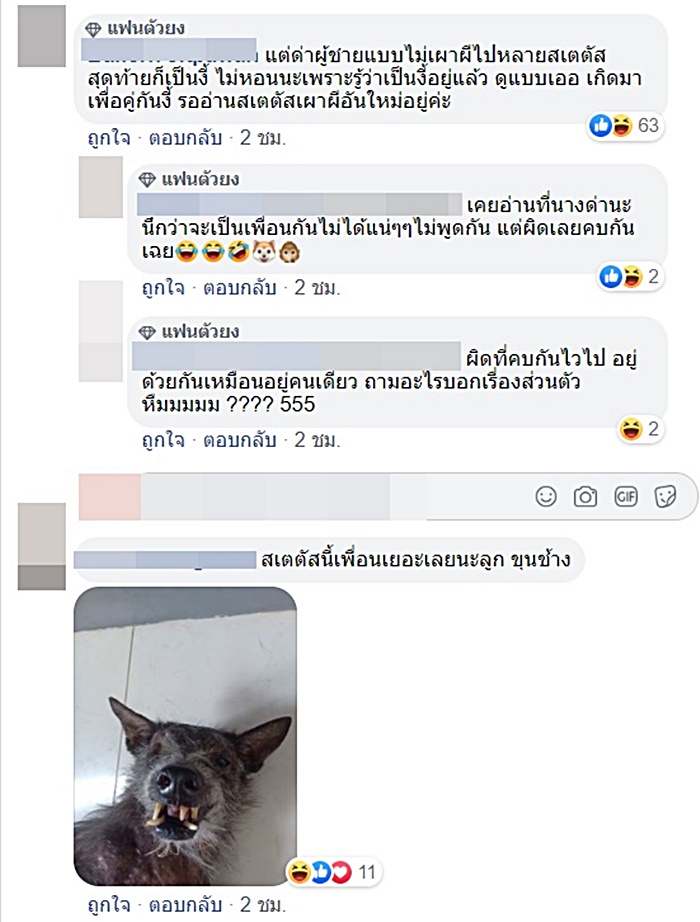This screenshot has height=922, width=700.
Task: View laughing reaction on third reply
Action: click(x=640, y=429)
